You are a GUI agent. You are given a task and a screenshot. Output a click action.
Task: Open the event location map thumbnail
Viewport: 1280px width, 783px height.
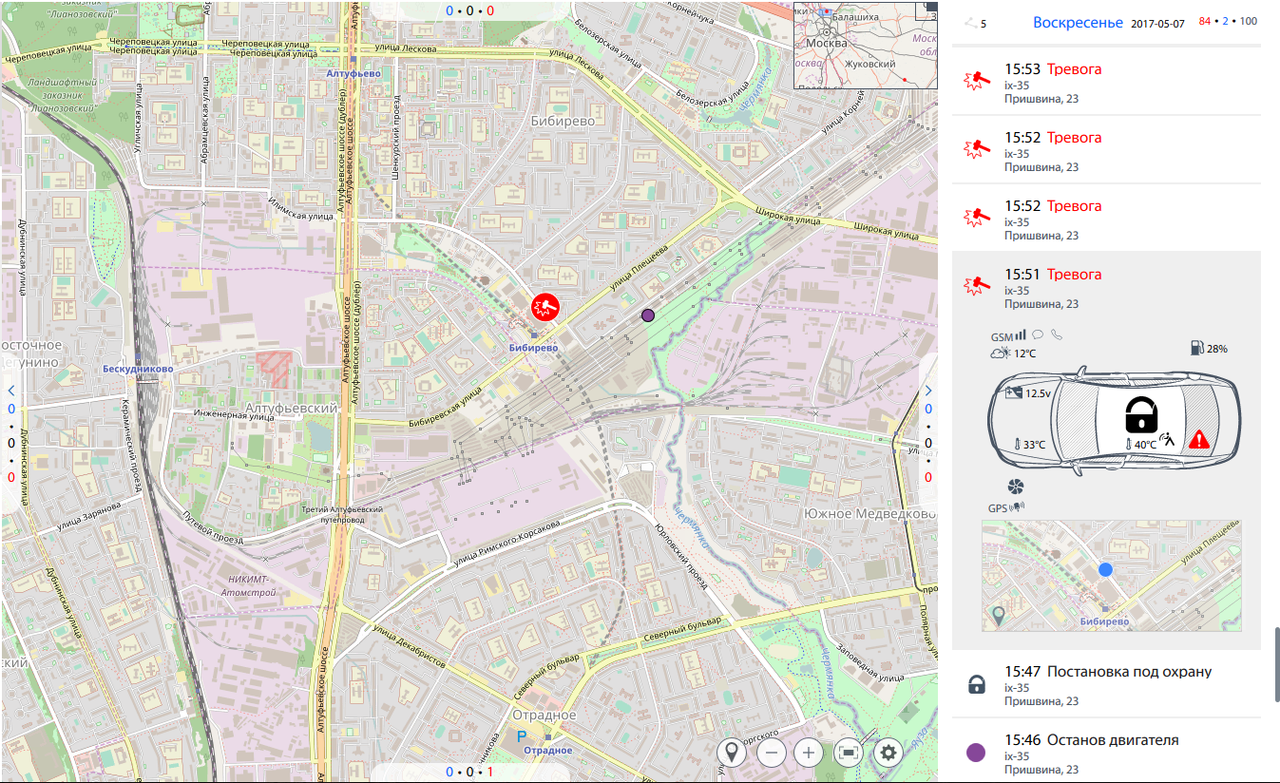1111,575
